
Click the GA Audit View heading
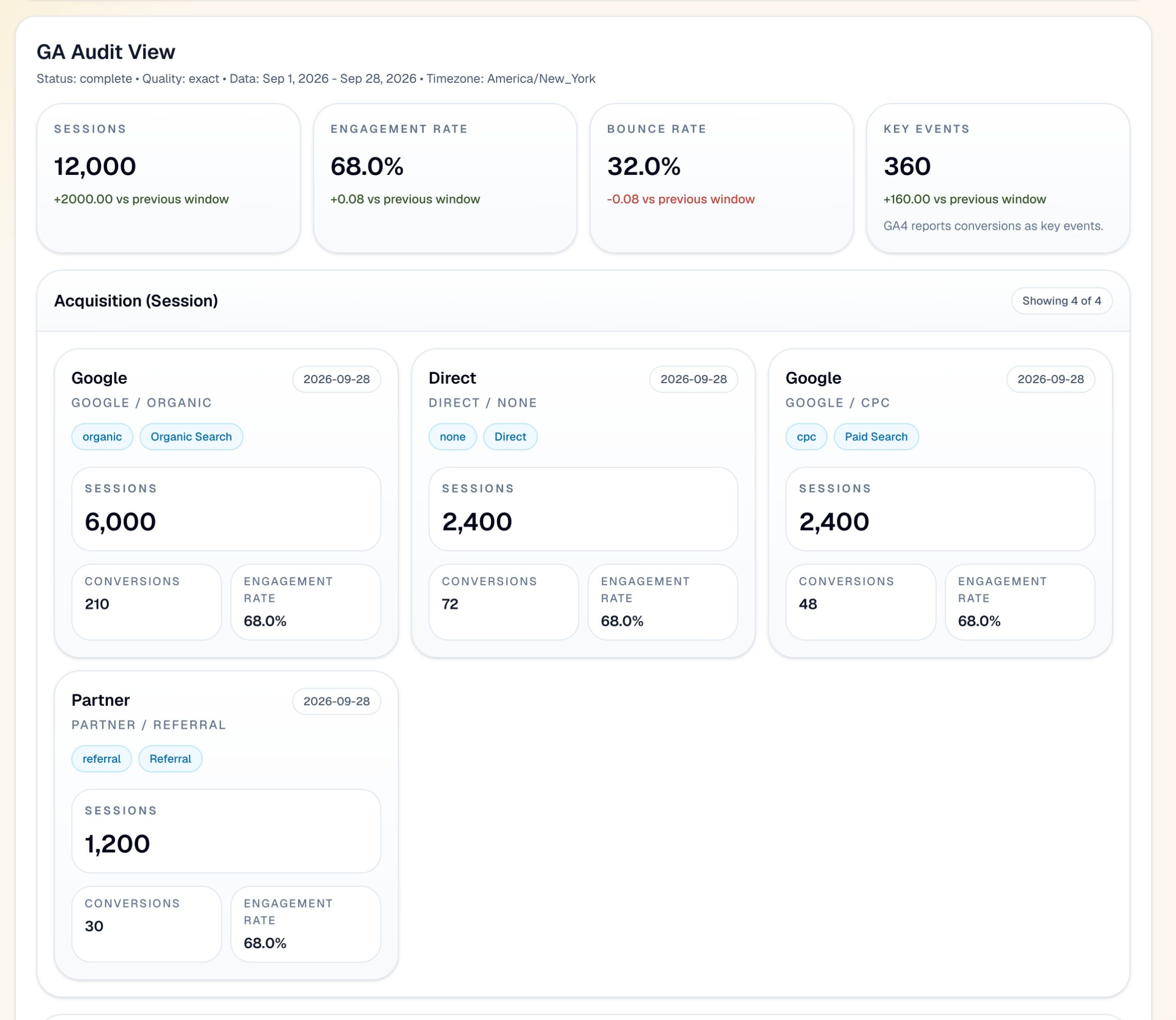[106, 52]
